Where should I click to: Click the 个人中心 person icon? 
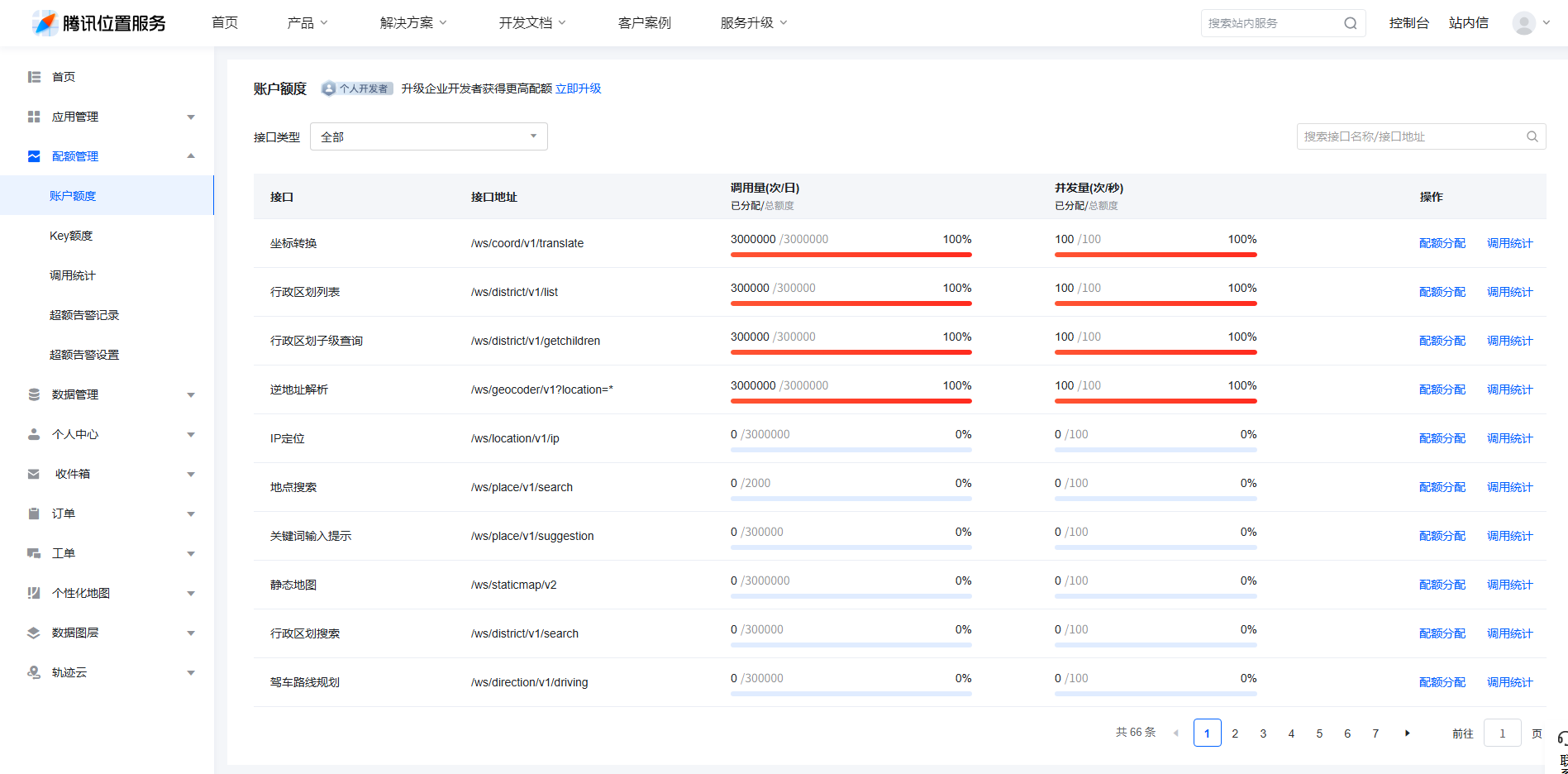click(x=34, y=434)
